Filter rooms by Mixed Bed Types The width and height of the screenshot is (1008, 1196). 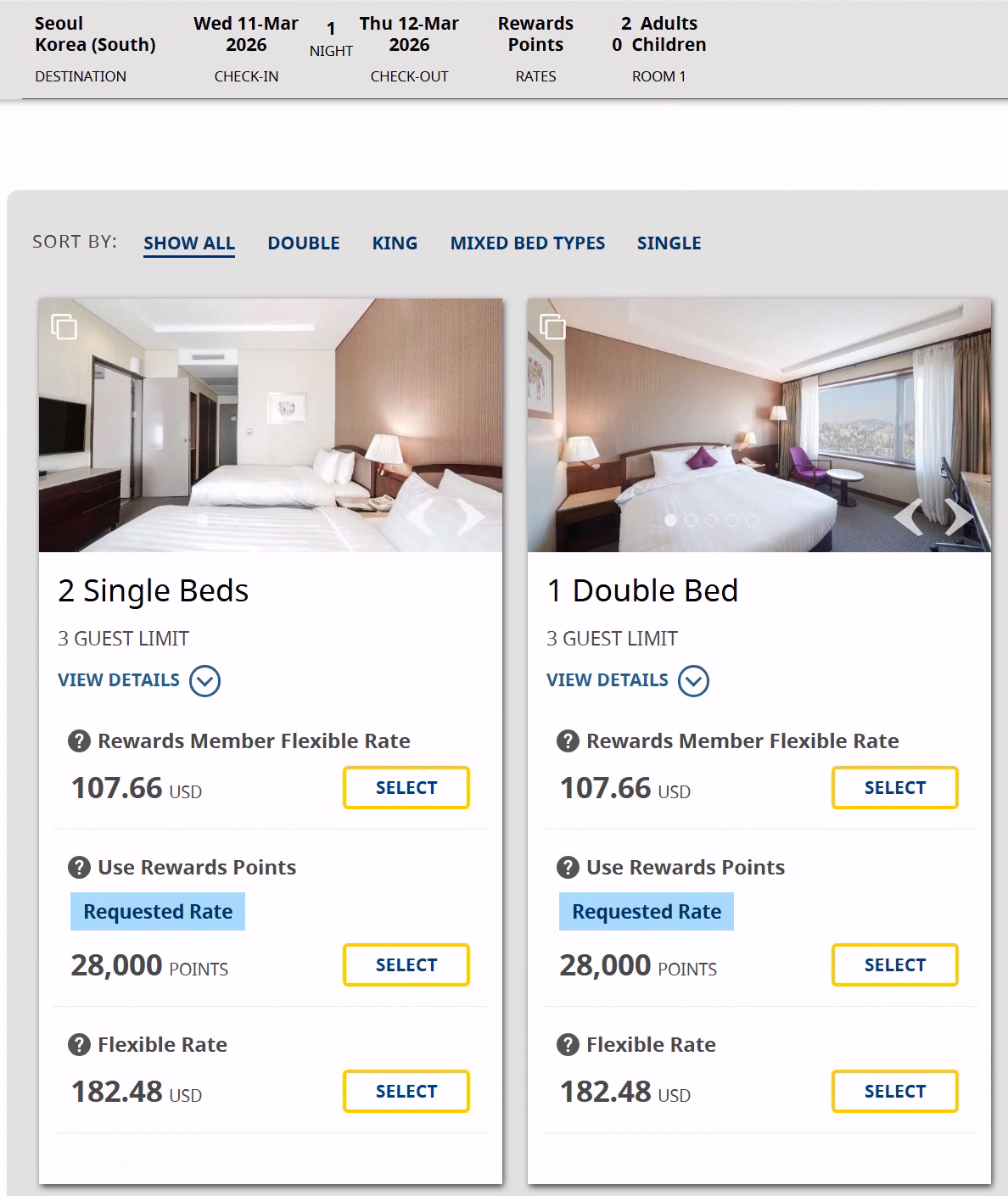pos(528,243)
